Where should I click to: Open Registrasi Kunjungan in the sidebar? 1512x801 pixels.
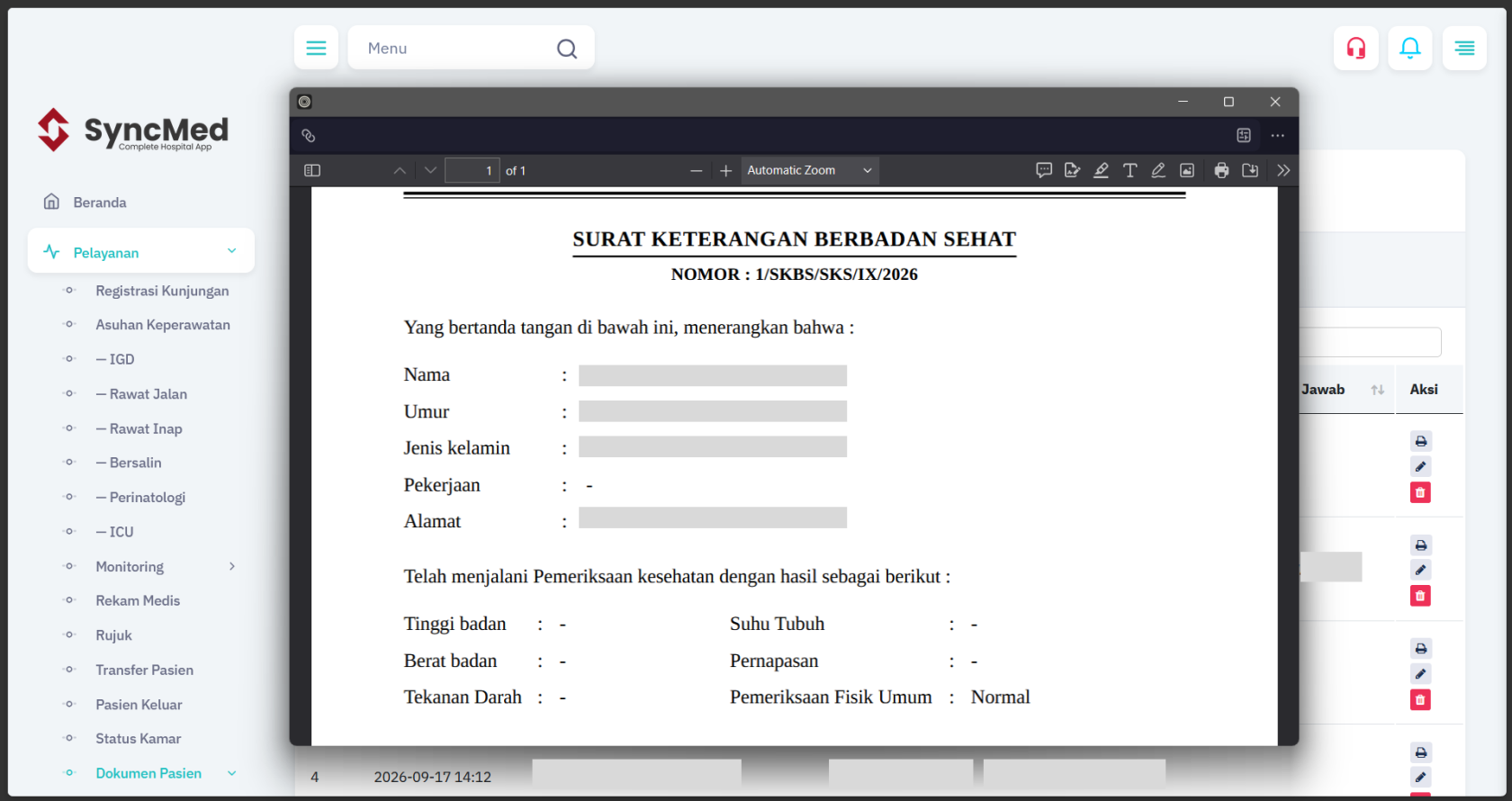point(162,291)
